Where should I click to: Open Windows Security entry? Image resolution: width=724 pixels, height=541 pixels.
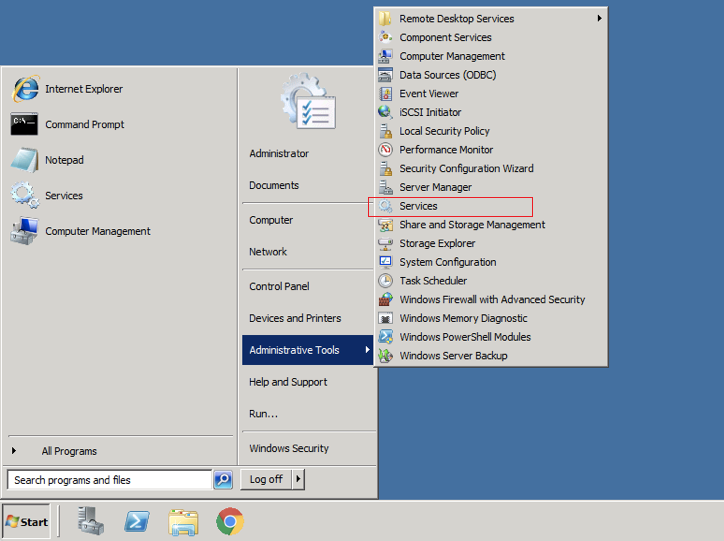289,448
